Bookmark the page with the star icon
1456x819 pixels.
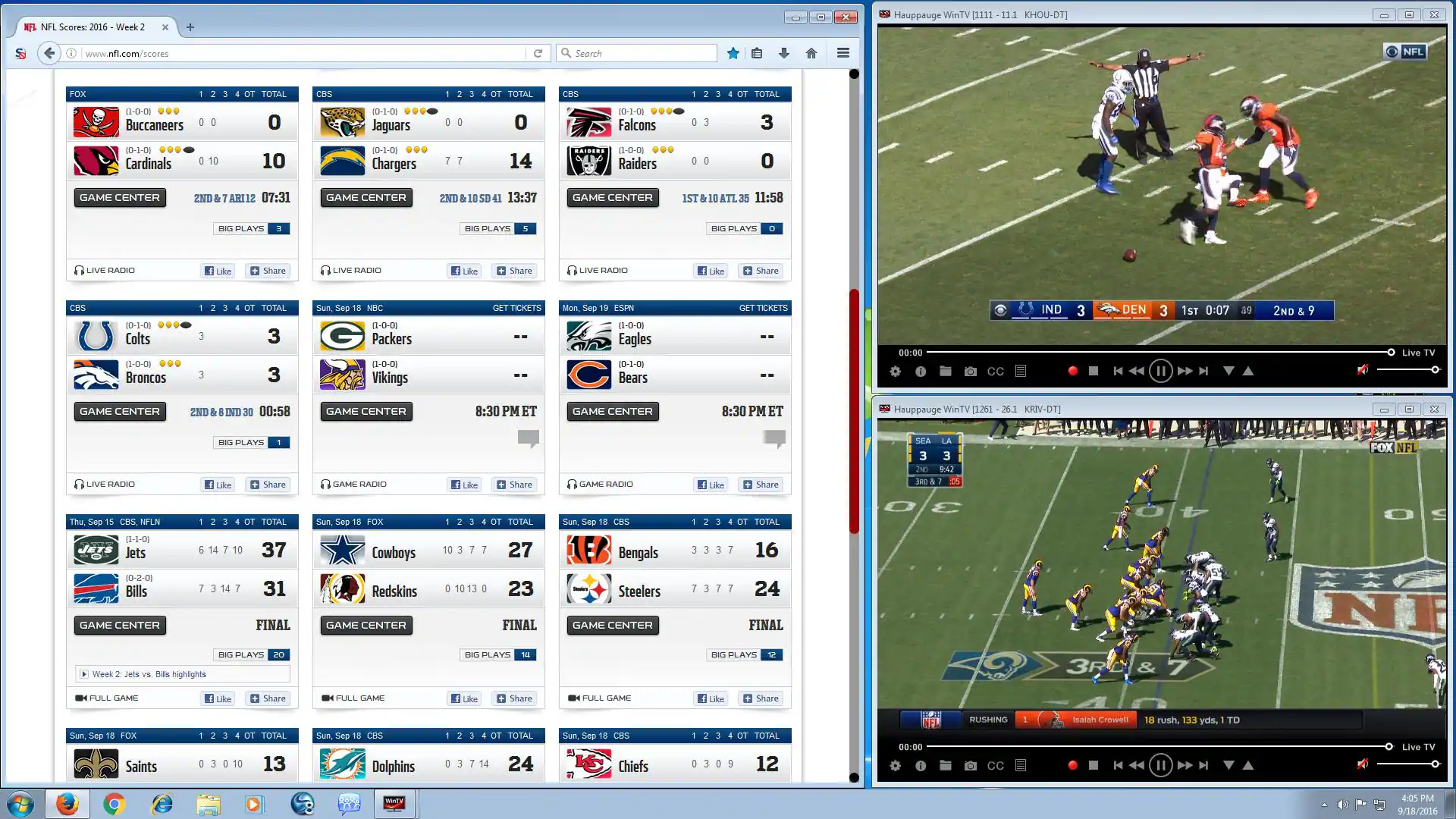(733, 53)
